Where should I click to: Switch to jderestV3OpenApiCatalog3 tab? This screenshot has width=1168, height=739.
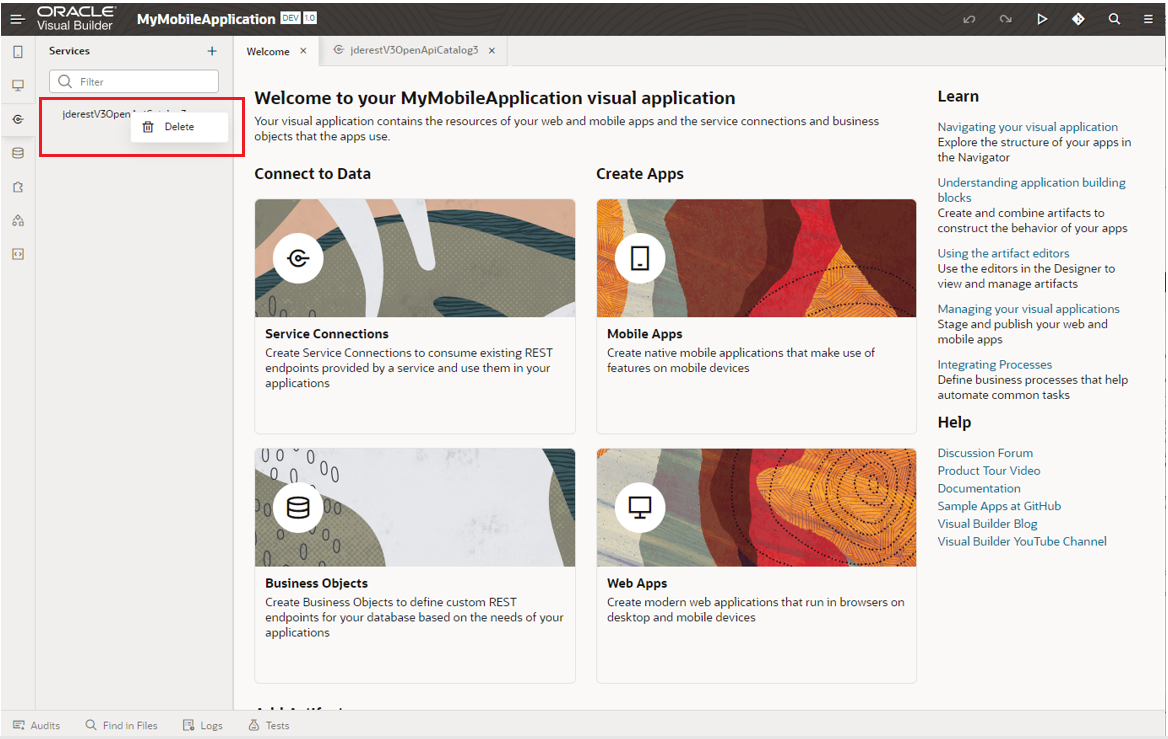click(414, 50)
